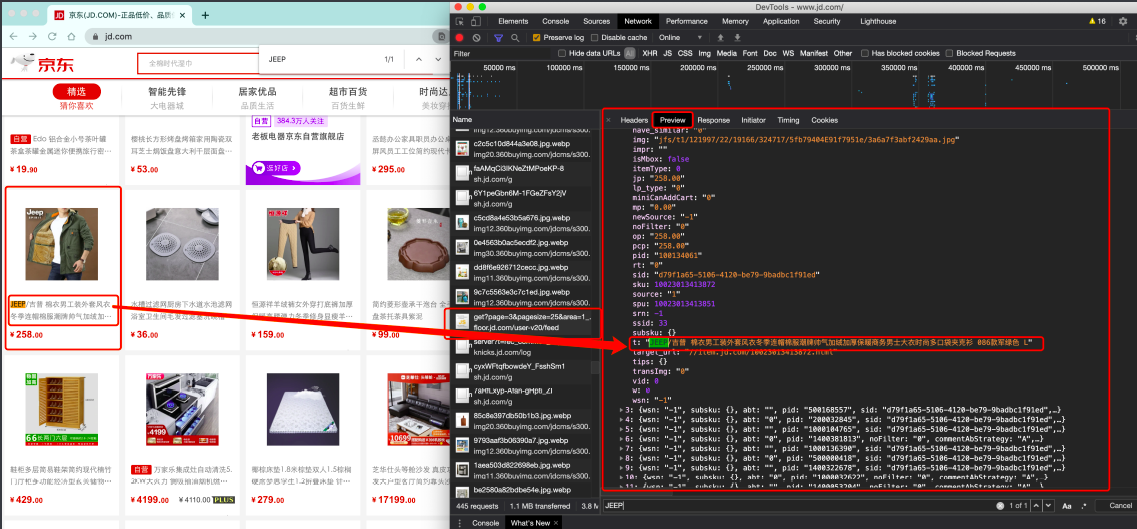This screenshot has width=1137, height=529.
Task: Toggle the network filter funnel icon
Action: point(499,38)
